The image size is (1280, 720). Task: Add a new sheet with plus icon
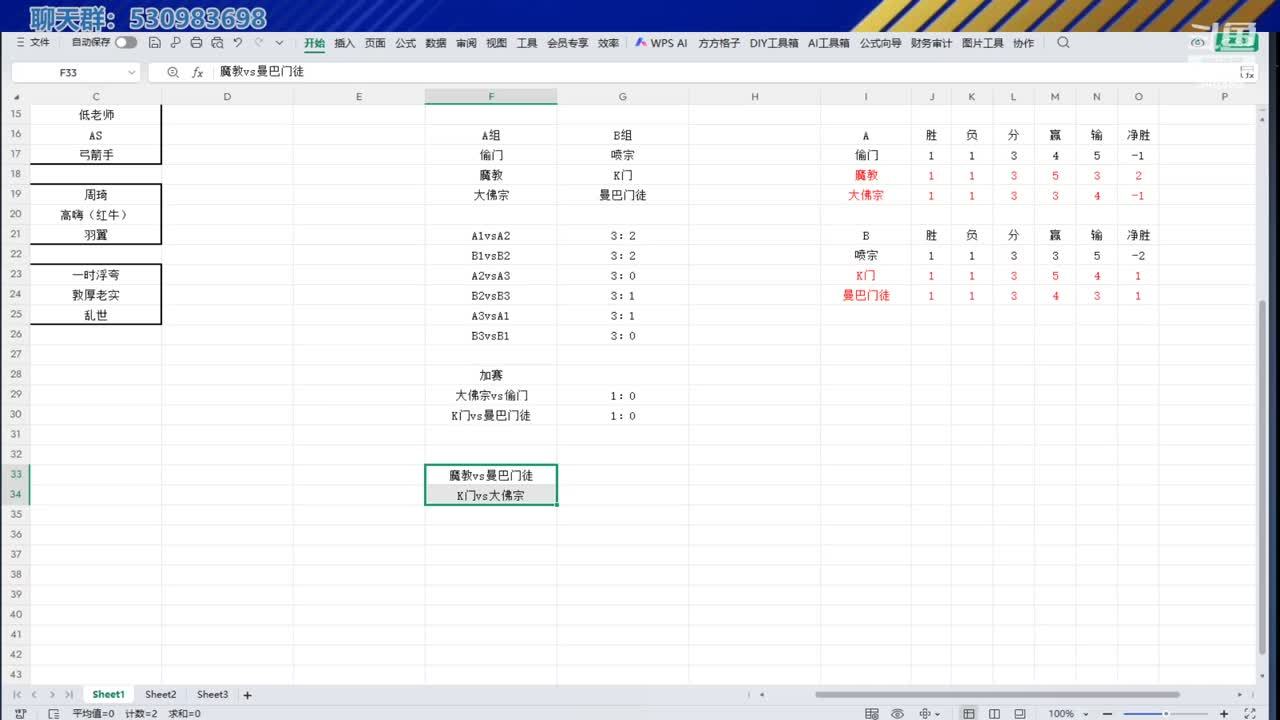(x=248, y=695)
